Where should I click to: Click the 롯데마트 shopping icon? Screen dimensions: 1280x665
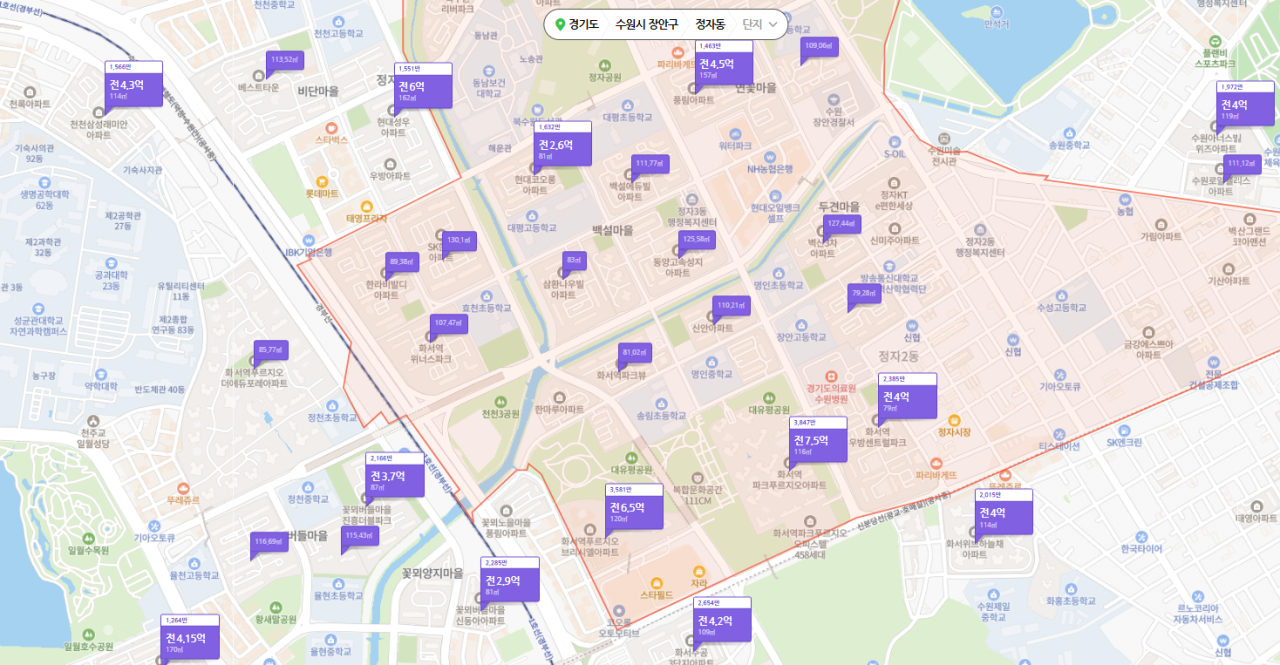323,180
